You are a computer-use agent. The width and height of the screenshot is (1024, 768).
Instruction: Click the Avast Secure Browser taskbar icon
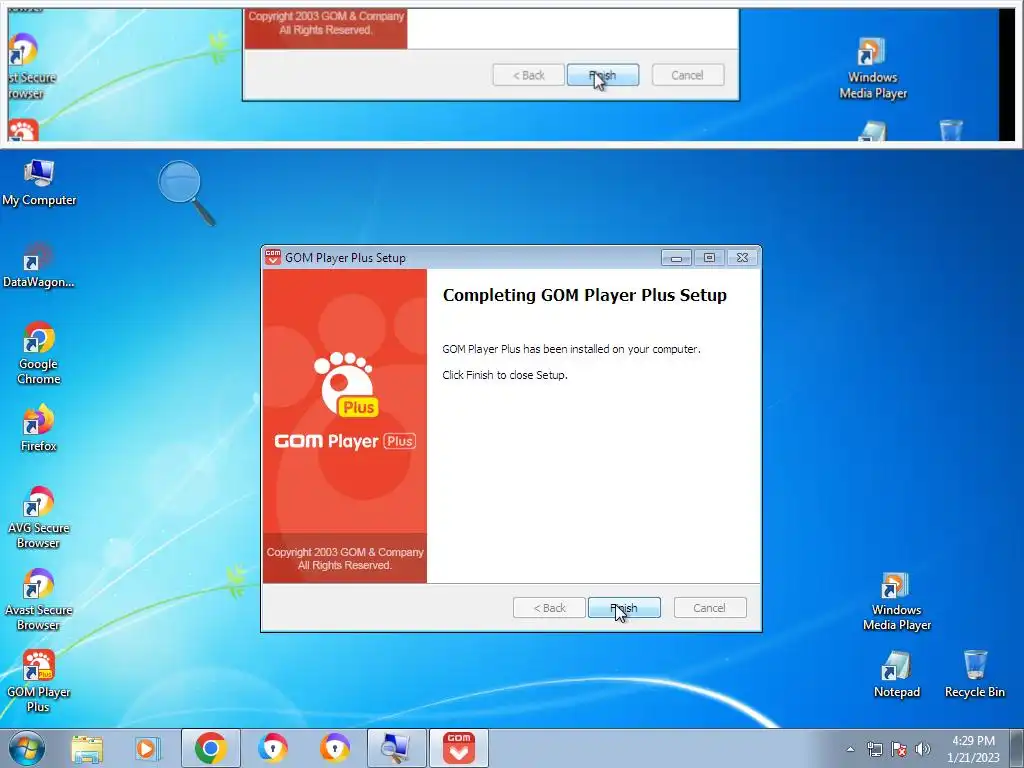334,748
